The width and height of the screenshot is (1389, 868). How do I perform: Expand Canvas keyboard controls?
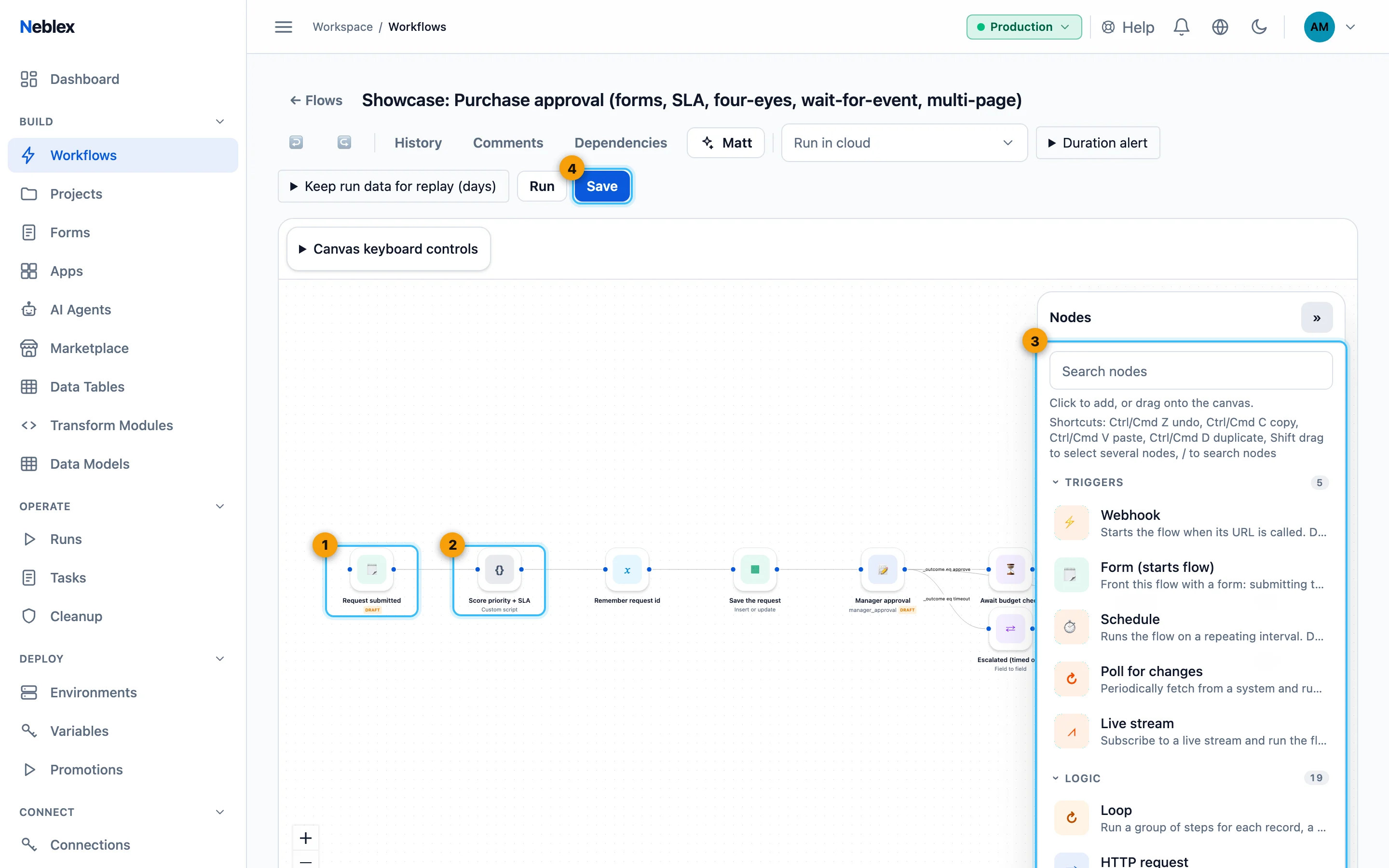(x=389, y=248)
